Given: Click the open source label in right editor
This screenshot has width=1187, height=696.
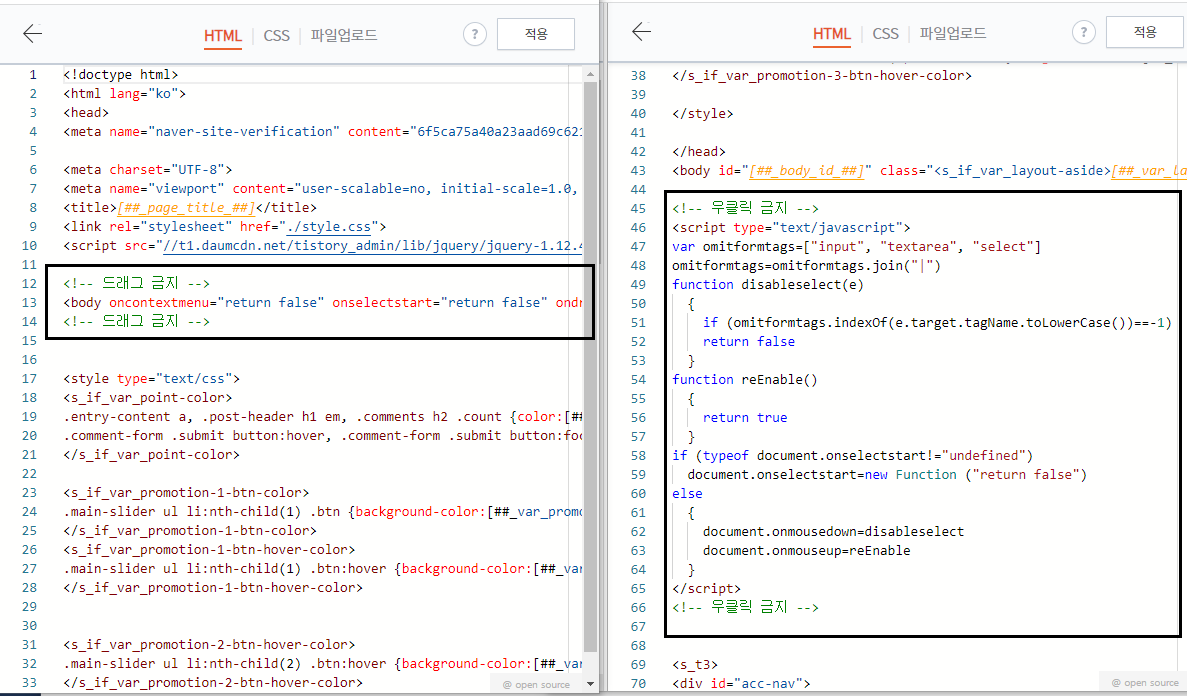Looking at the screenshot, I should pyautogui.click(x=1145, y=683).
